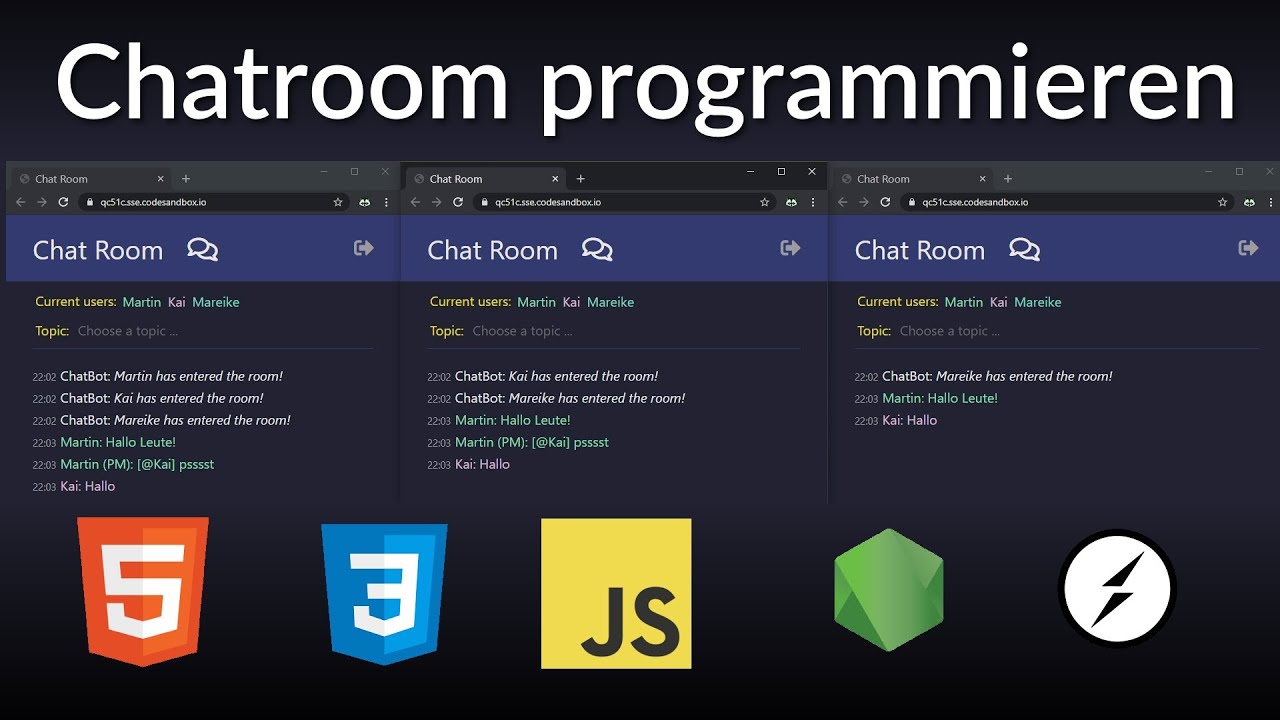Bookmark the page in the left browser
Viewport: 1280px width, 720px height.
(338, 202)
